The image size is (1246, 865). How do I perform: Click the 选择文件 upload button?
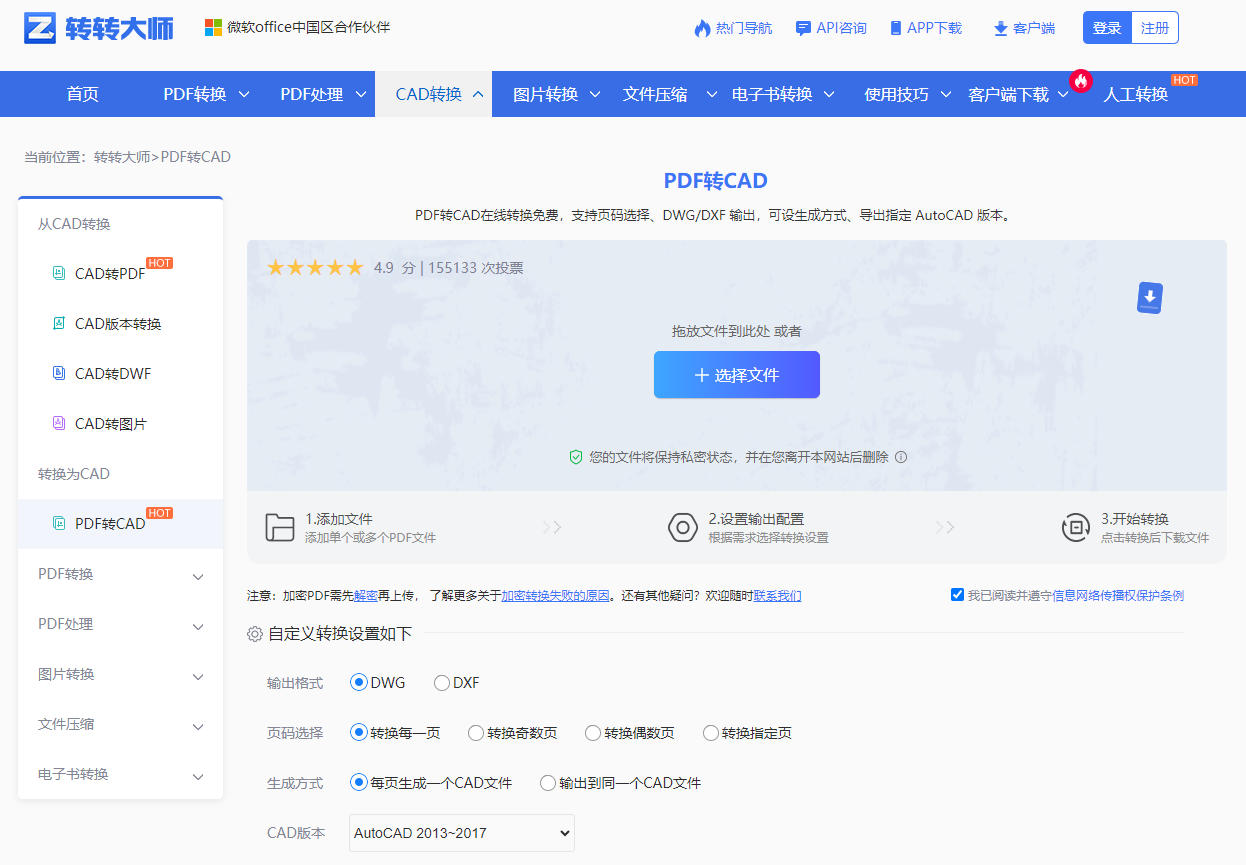[736, 374]
